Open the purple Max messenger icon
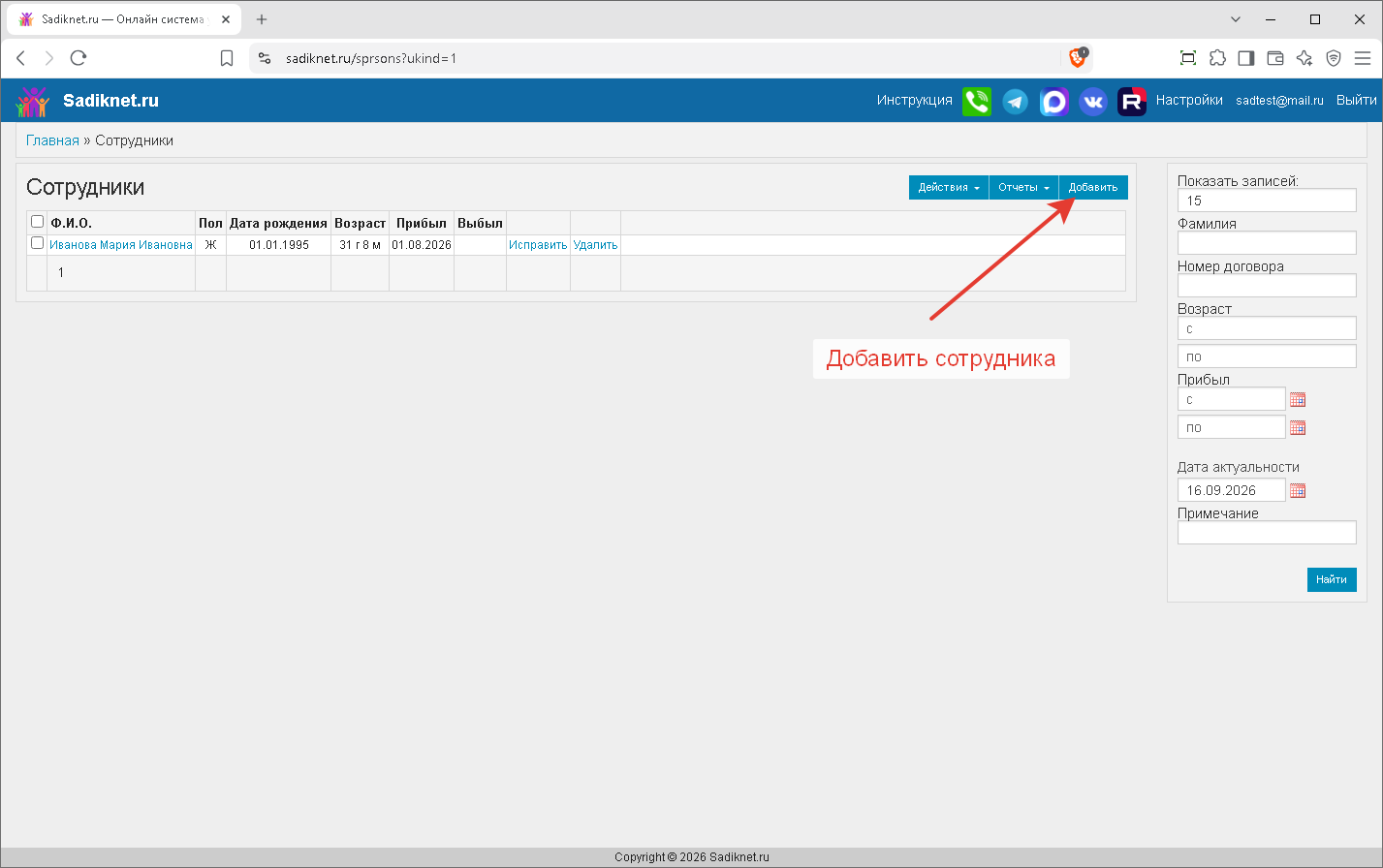Screen dimensions: 1383x868 1054,101
